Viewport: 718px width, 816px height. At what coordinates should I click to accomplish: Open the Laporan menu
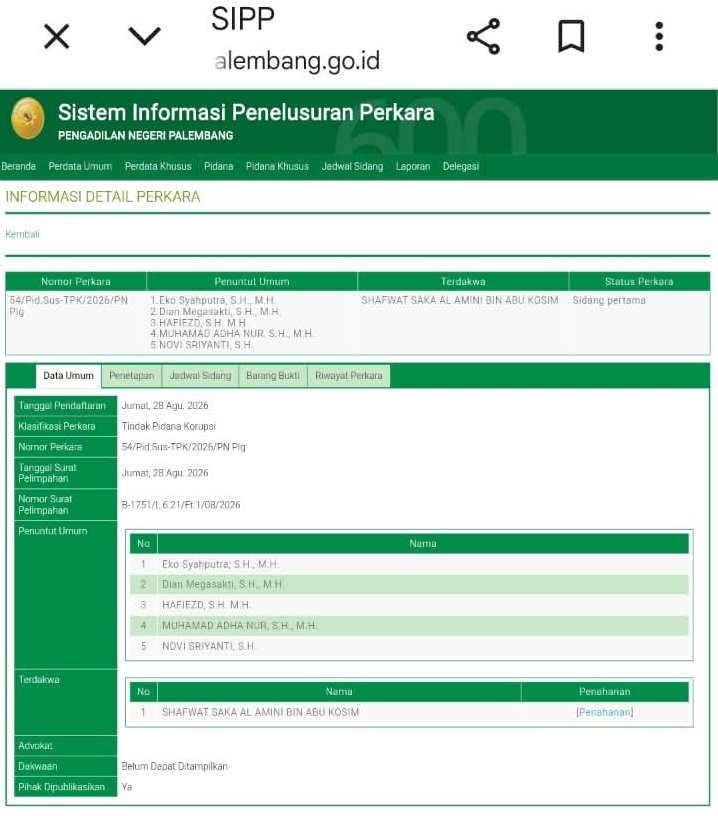tap(413, 167)
